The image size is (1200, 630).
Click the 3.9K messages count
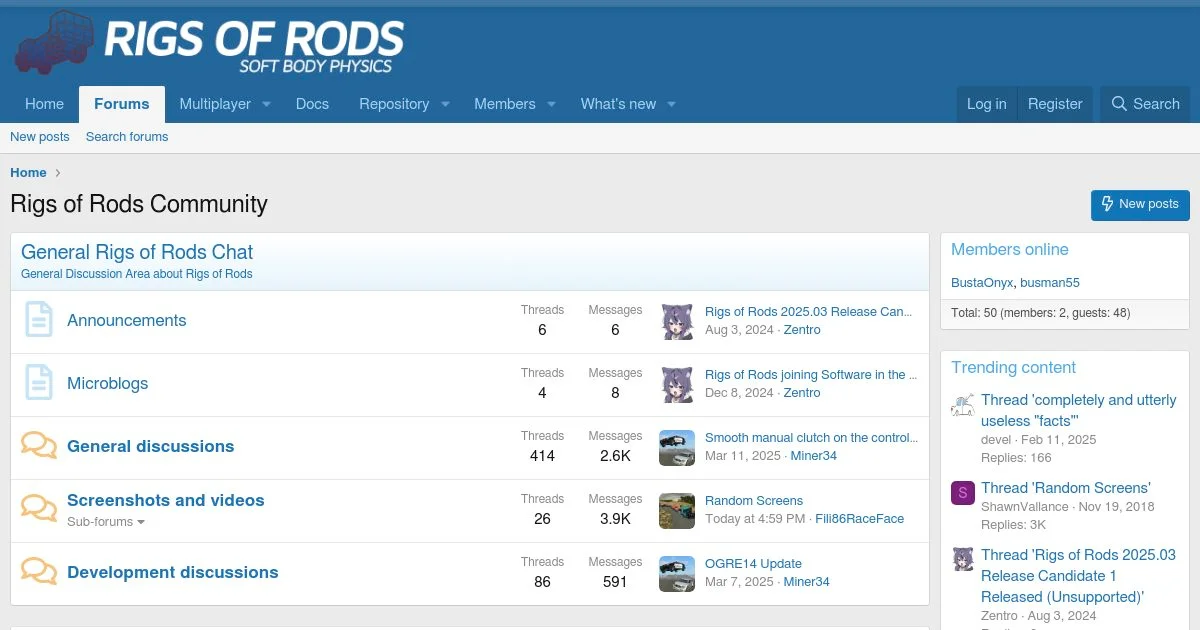(615, 519)
